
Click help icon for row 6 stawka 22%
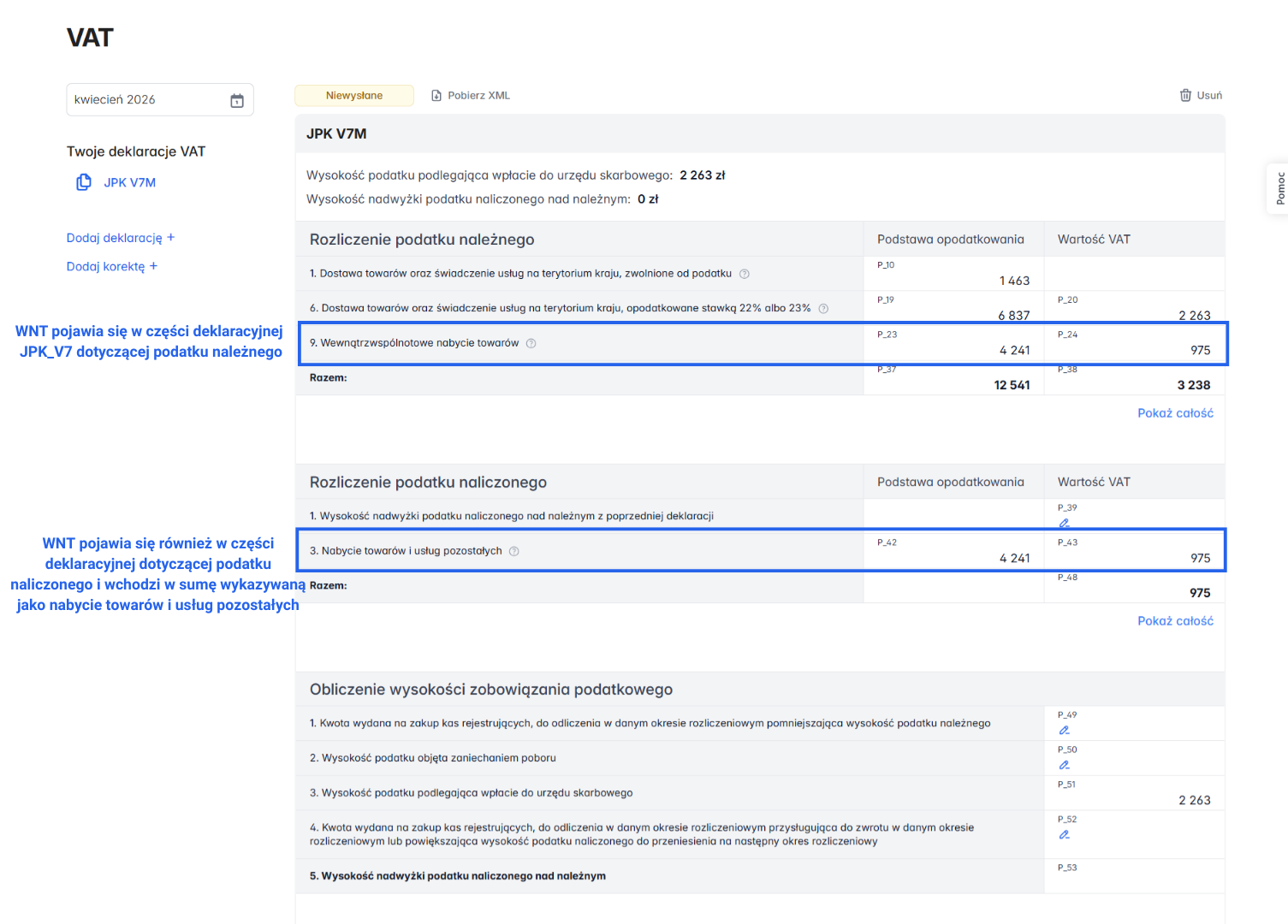click(823, 308)
